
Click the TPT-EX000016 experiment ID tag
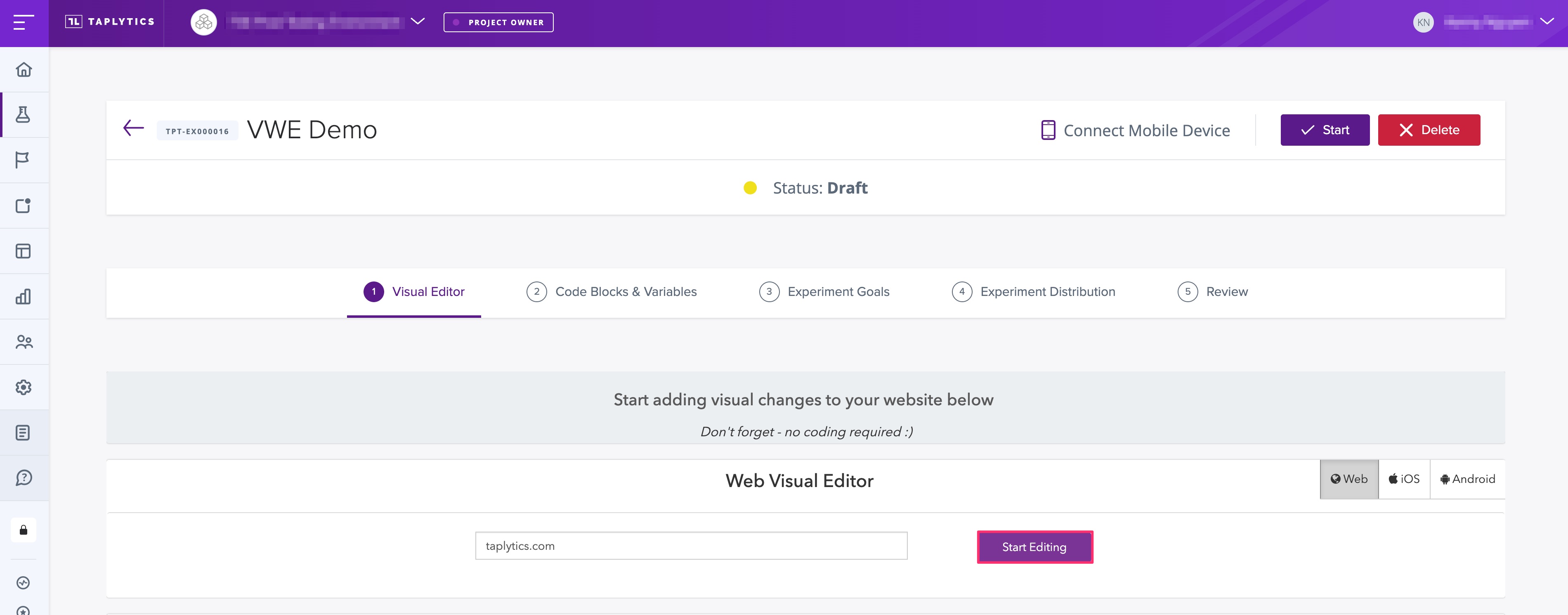click(197, 131)
